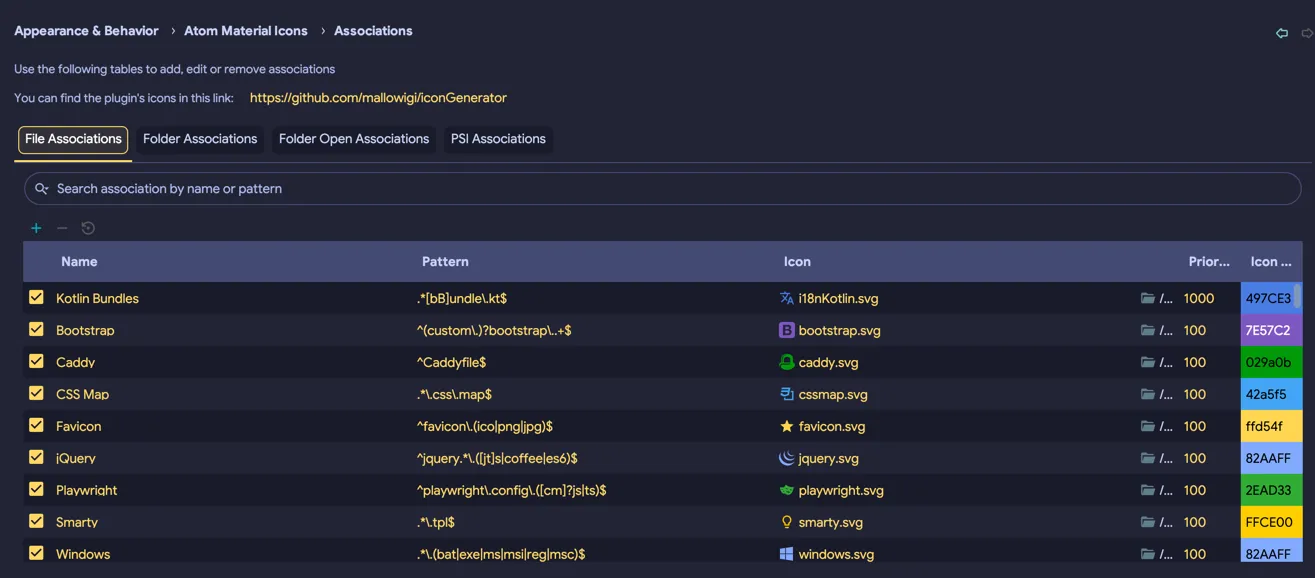Toggle the Playwright checkbox
This screenshot has height=578, width=1315.
coord(36,489)
